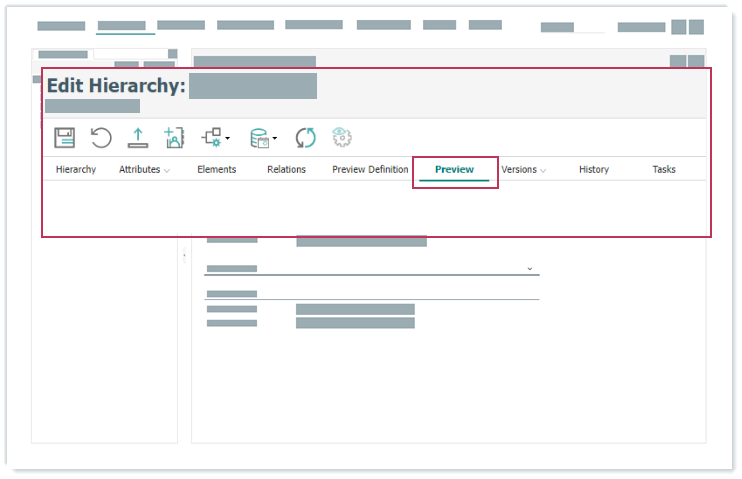Screen dimensions: 742x479
Task: Select the Preview tab
Action: click(x=454, y=170)
